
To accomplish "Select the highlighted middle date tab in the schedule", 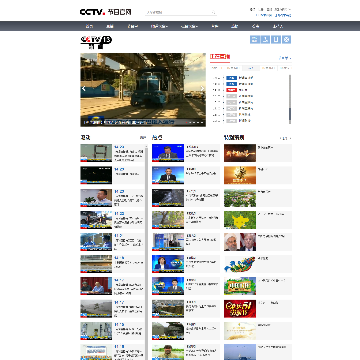I will coord(251,68).
